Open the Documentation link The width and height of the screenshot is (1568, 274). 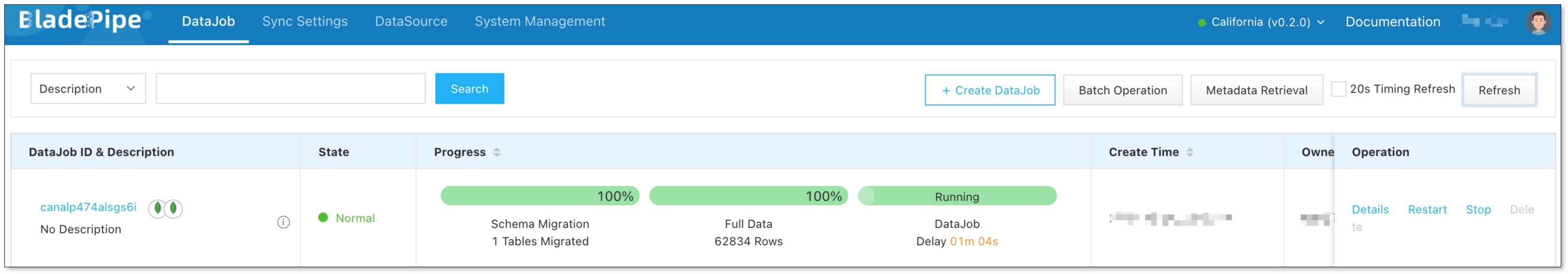1393,22
